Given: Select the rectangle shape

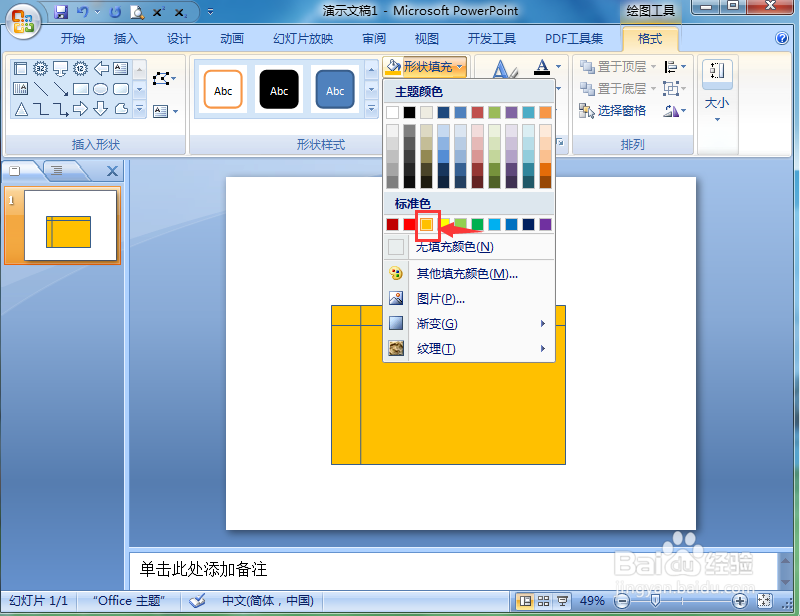Looking at the screenshot, I should pos(81,89).
